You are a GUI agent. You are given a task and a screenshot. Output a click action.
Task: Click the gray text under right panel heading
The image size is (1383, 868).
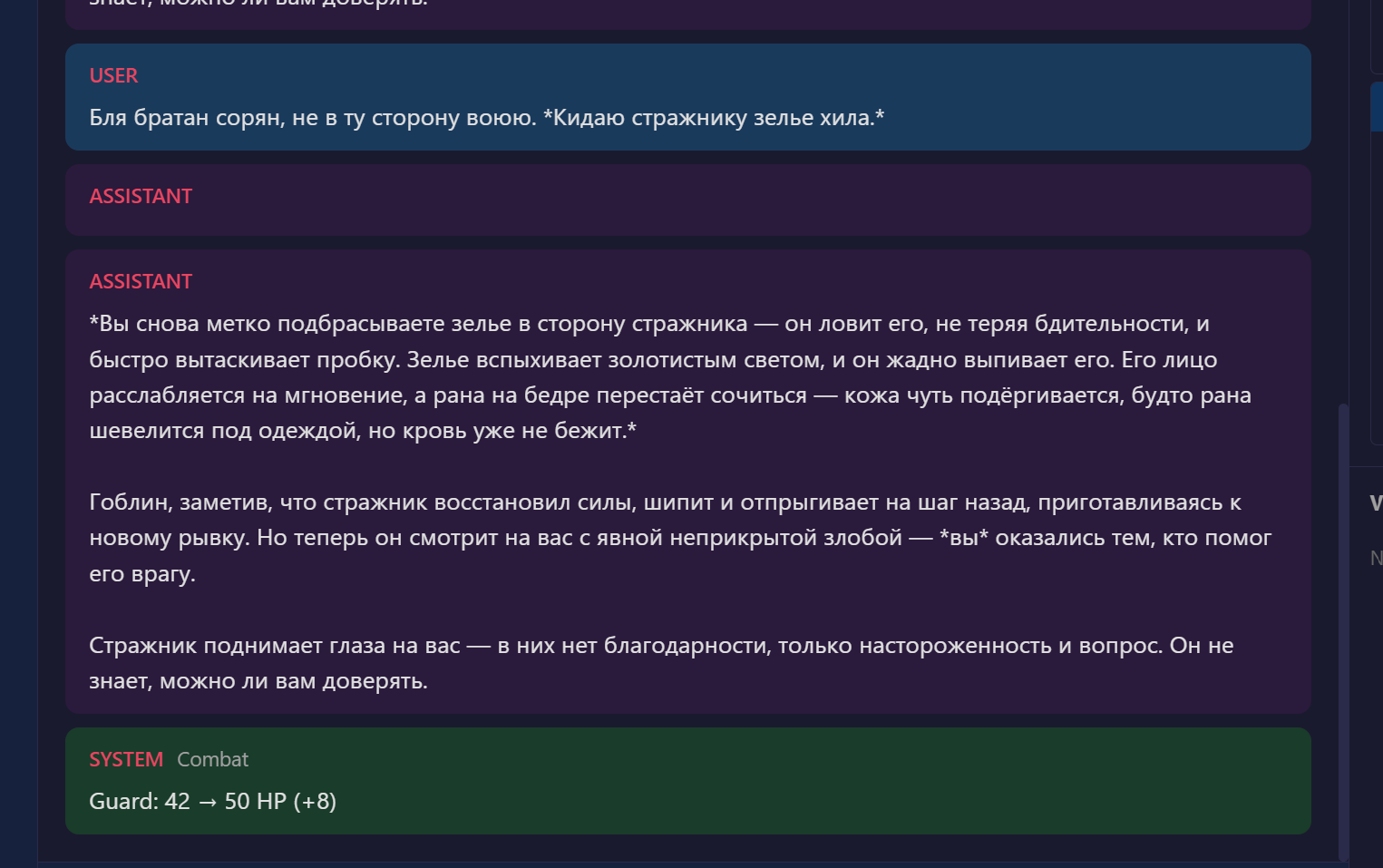click(x=1376, y=558)
